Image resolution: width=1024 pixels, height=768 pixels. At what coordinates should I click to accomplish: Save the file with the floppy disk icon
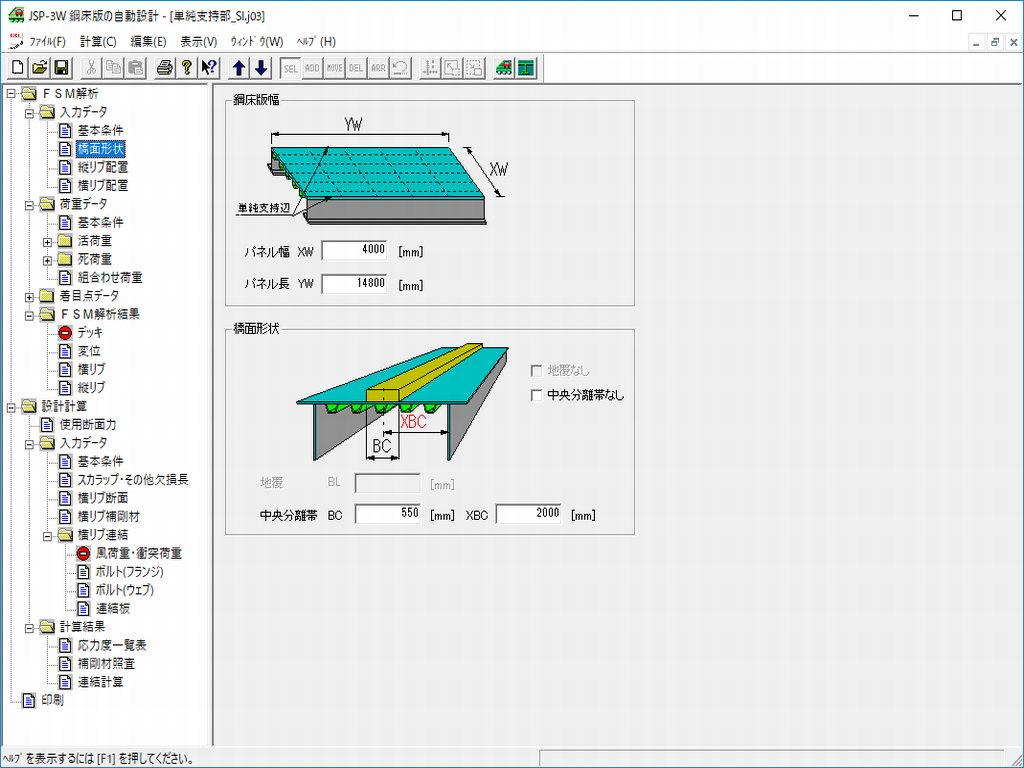pos(61,68)
